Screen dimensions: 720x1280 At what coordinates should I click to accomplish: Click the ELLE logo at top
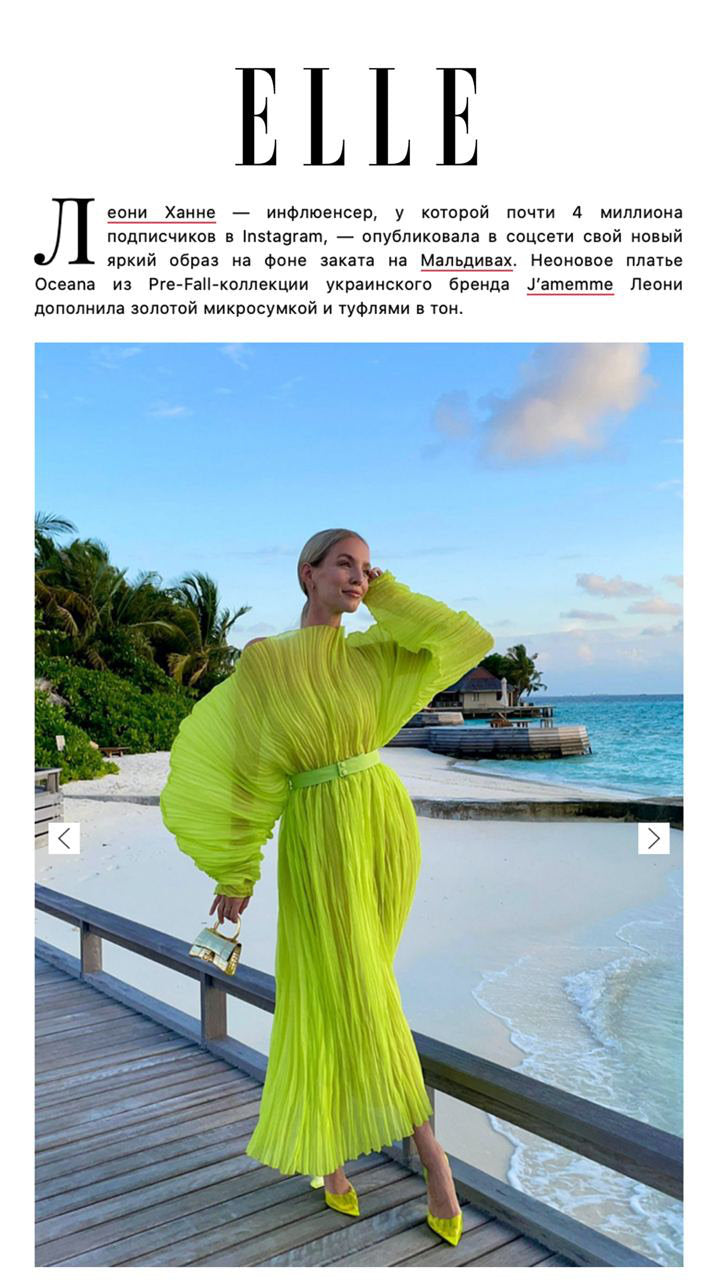click(357, 116)
